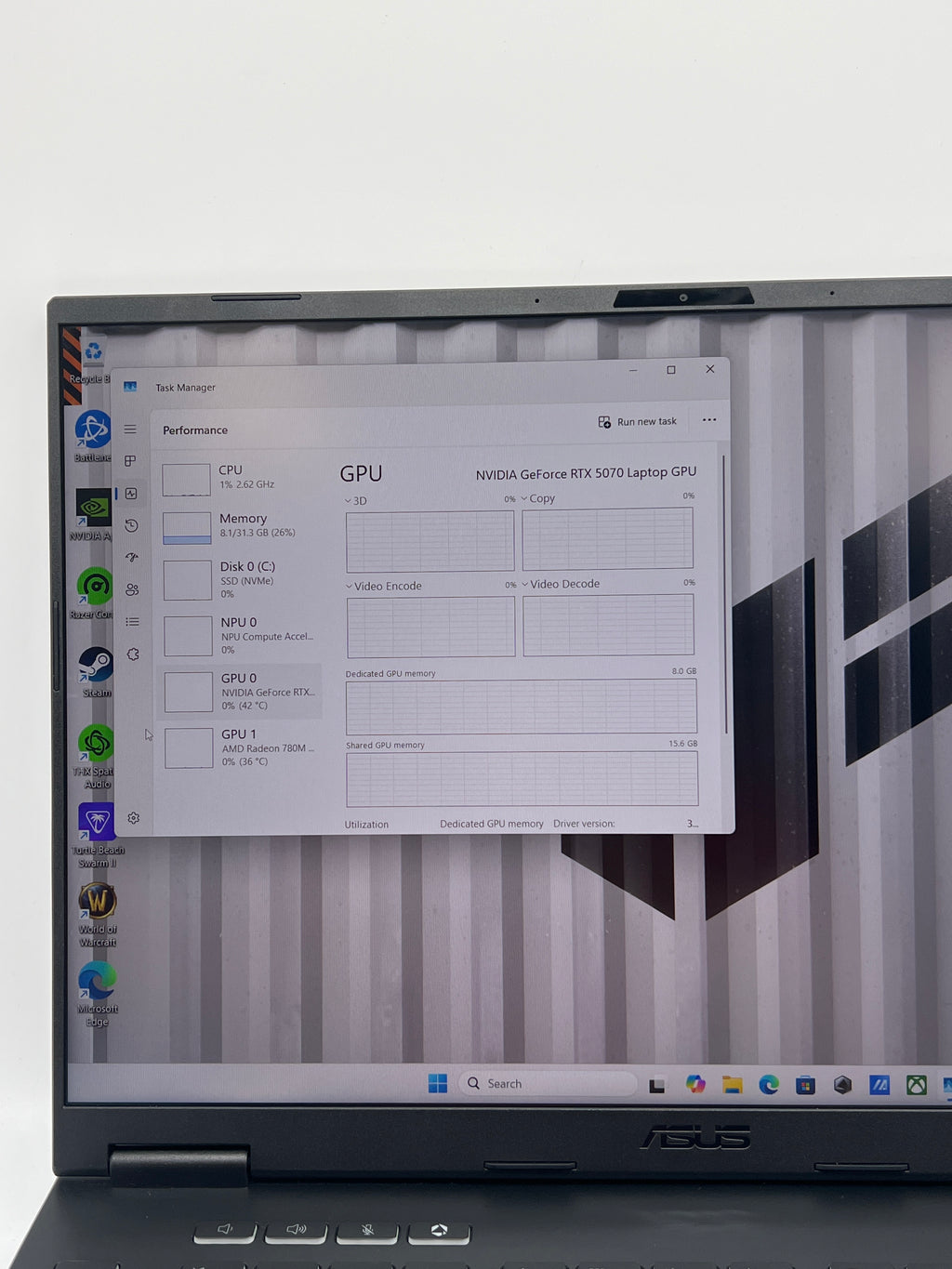
Task: Click the 'Utilization' label at bottom
Action: click(366, 825)
